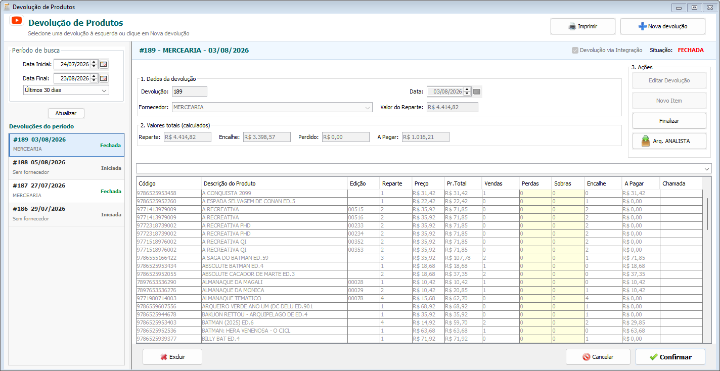
Task: Click the Preço column header
Action: 428,183
